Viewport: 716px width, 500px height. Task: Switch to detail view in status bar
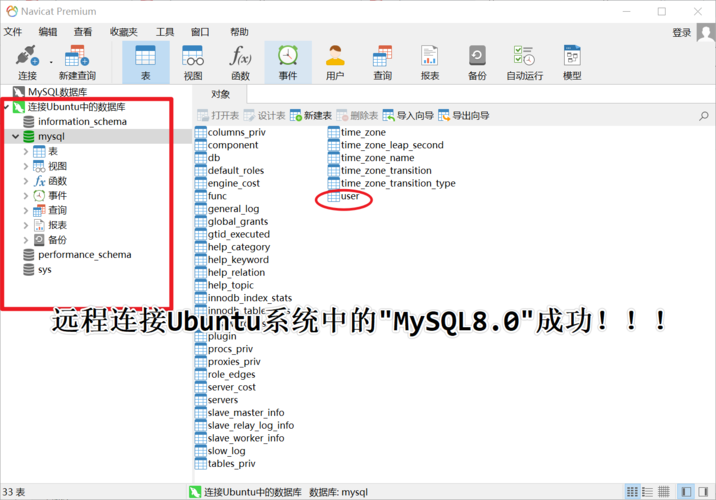[x=663, y=492]
